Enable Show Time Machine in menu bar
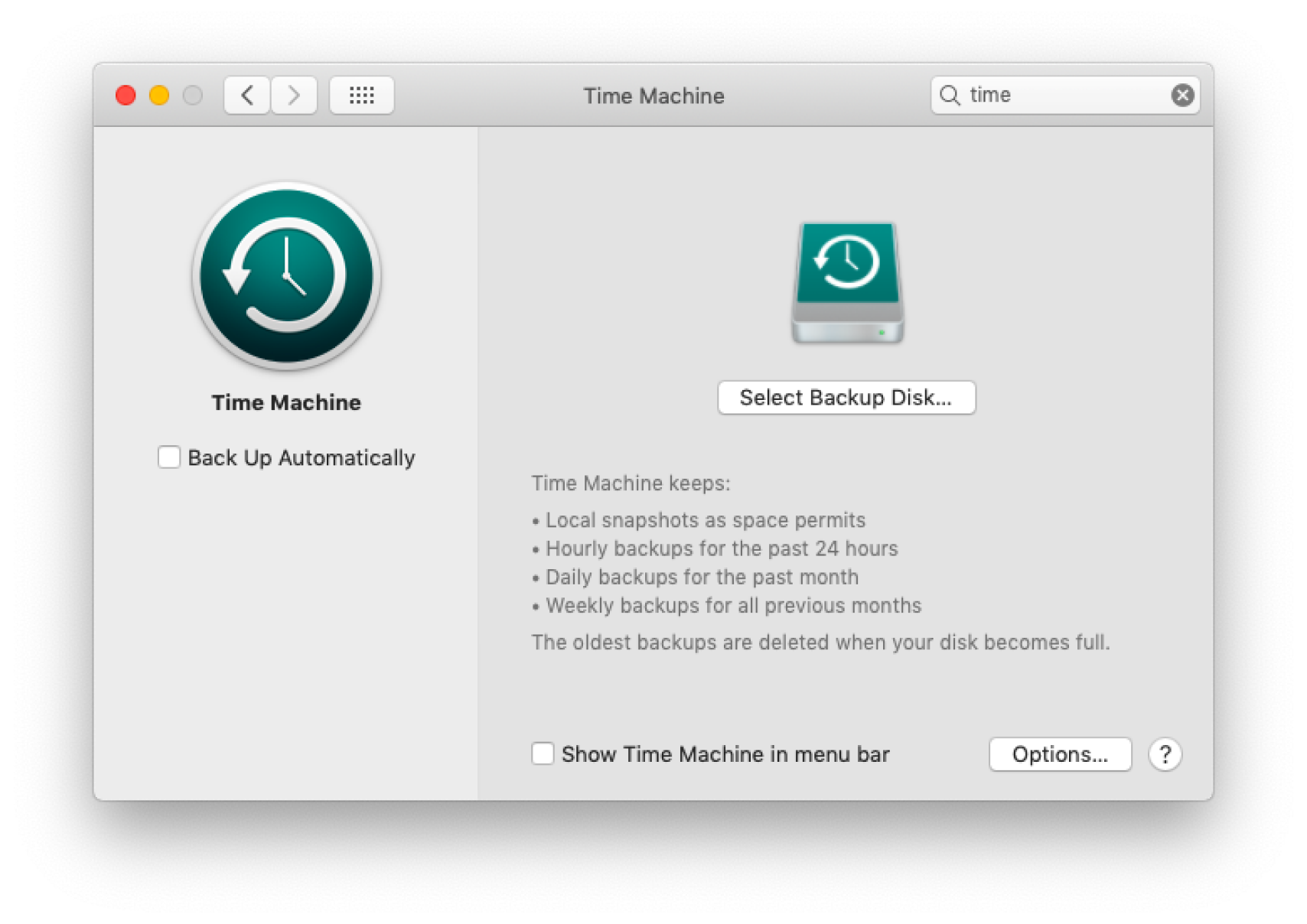The width and height of the screenshot is (1307, 924). (x=543, y=754)
